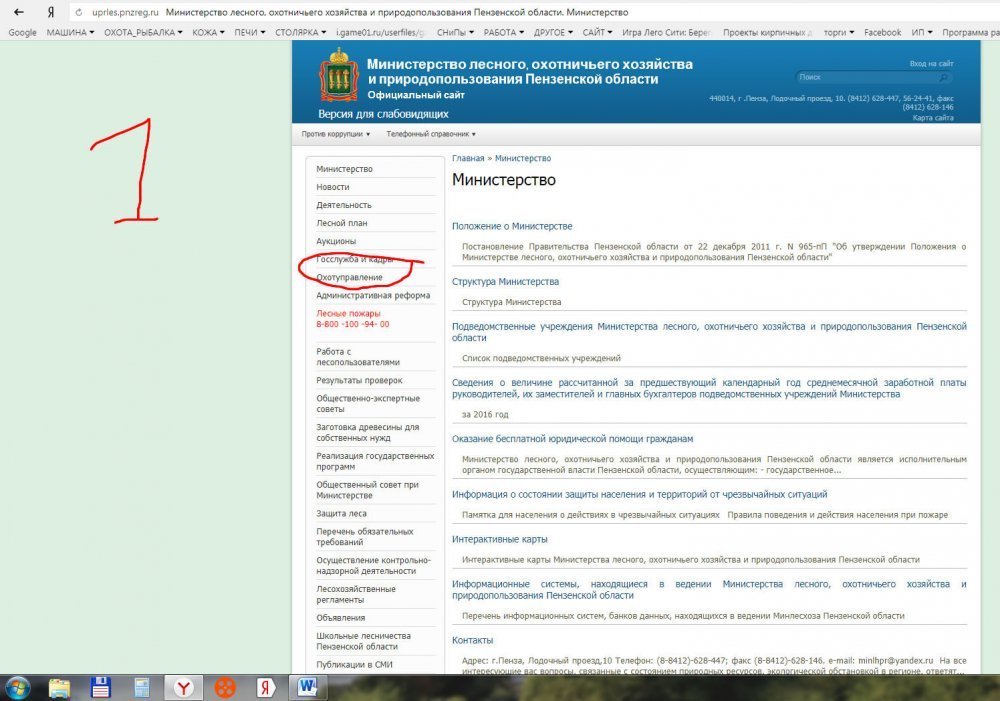Open the orange circular player taskbar icon
Screen dimensions: 1000x701
point(225,687)
